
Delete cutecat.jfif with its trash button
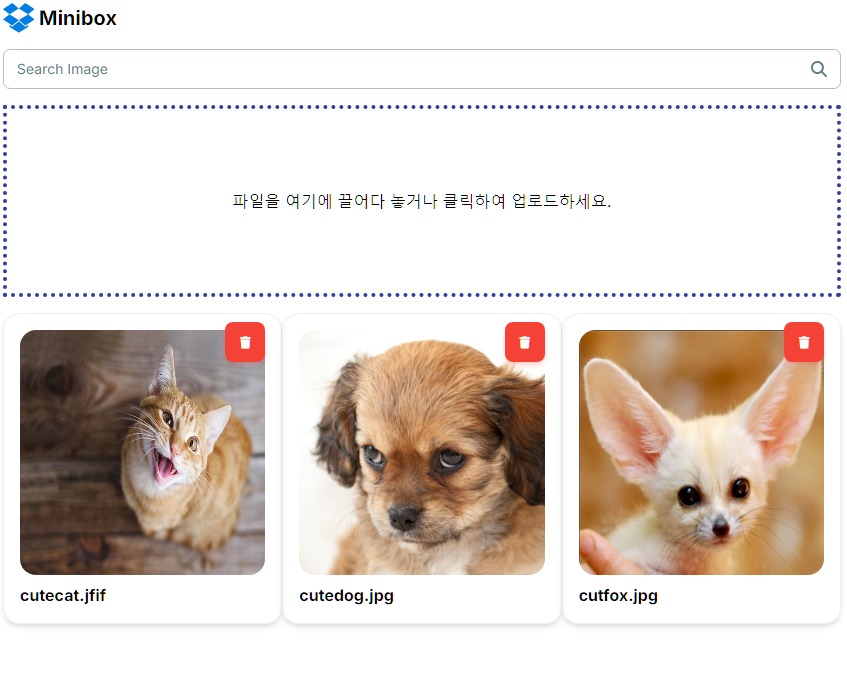pos(245,342)
